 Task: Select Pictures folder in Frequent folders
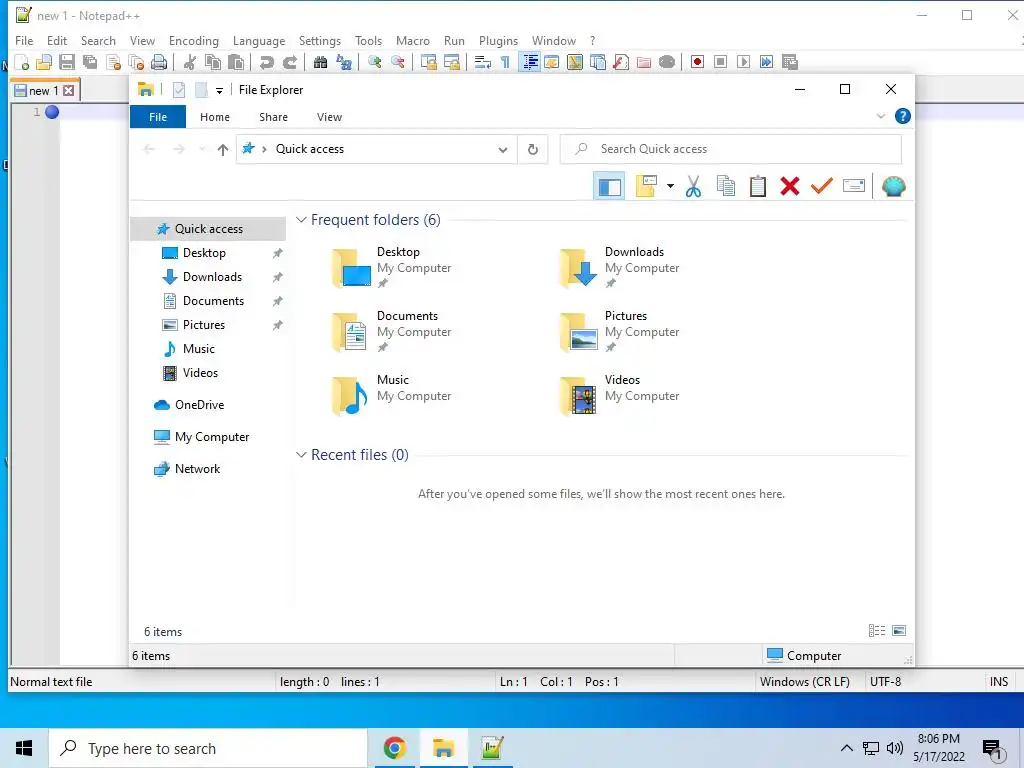pos(619,332)
